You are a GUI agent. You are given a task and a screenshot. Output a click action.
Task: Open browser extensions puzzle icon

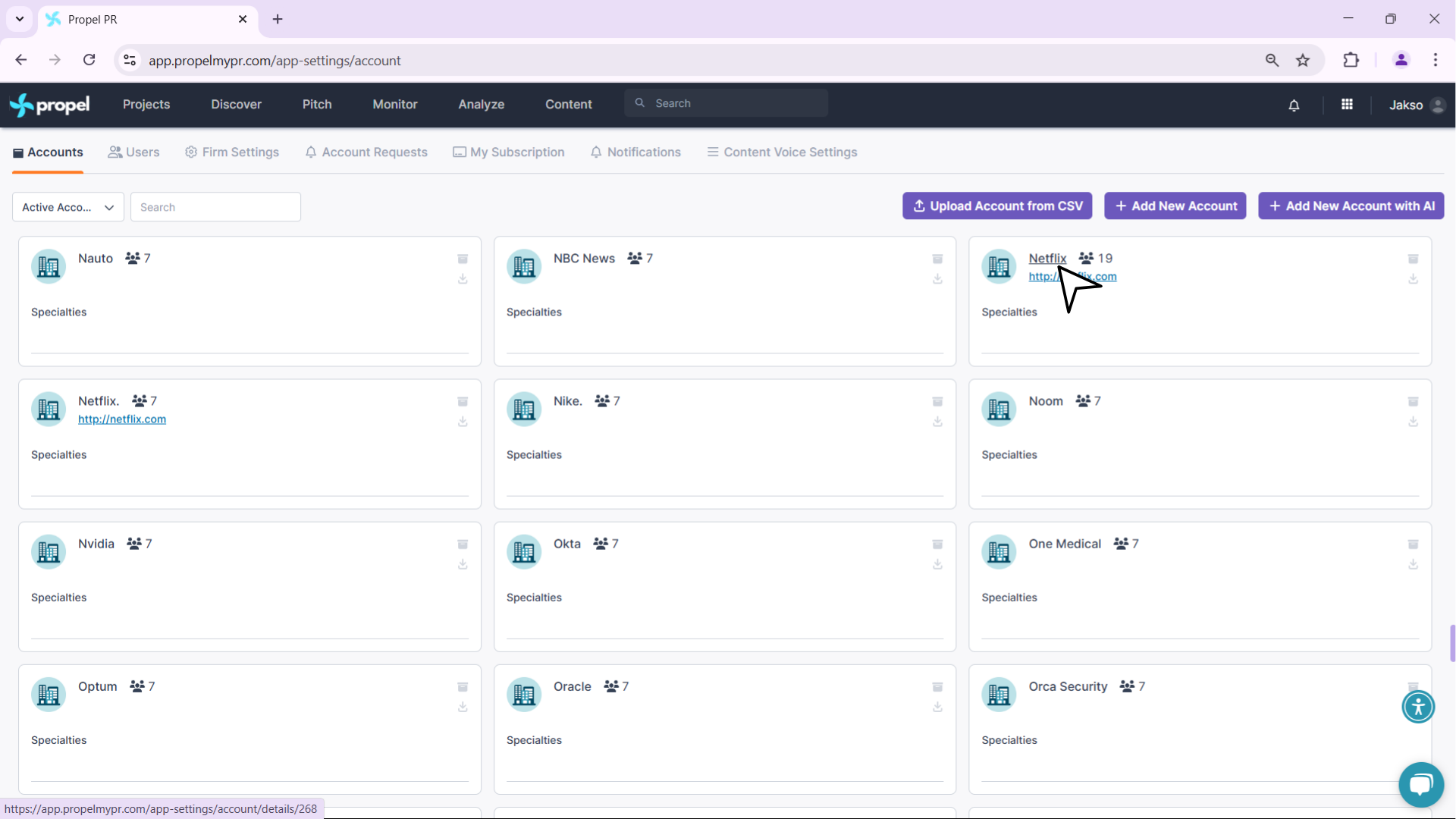click(x=1351, y=61)
